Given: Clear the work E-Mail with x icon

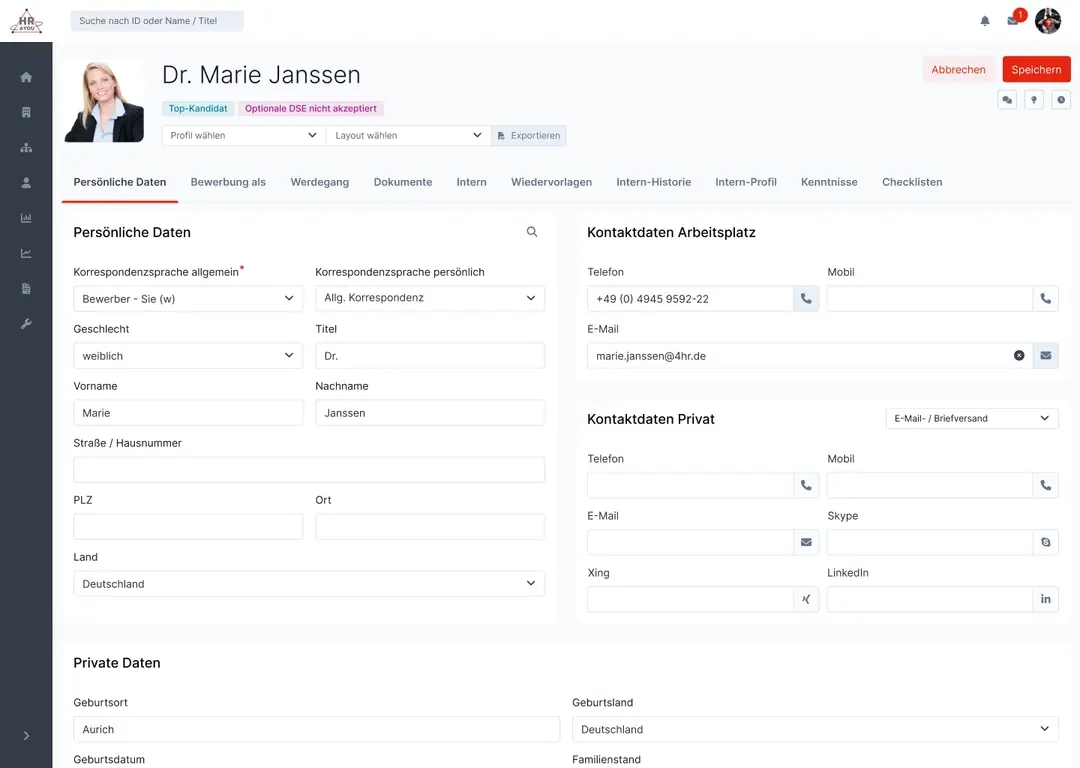Looking at the screenshot, I should tap(1019, 356).
